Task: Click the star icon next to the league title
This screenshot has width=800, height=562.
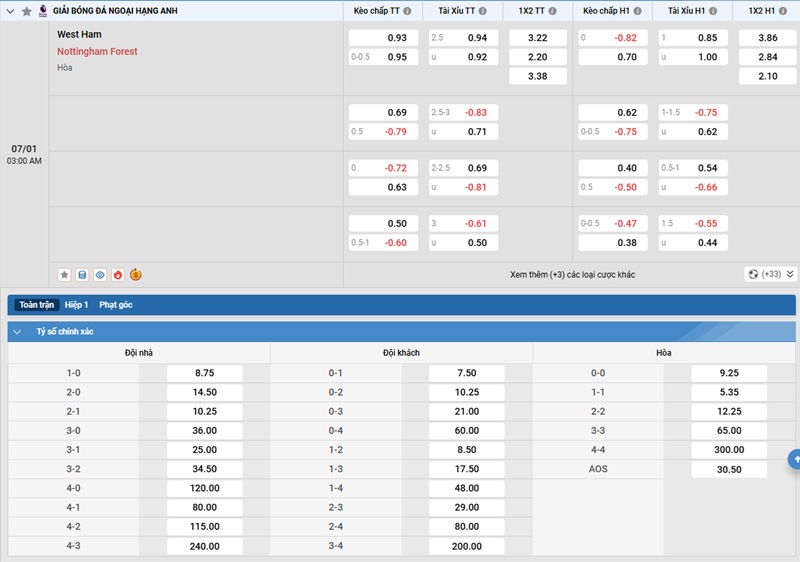Action: [x=27, y=11]
